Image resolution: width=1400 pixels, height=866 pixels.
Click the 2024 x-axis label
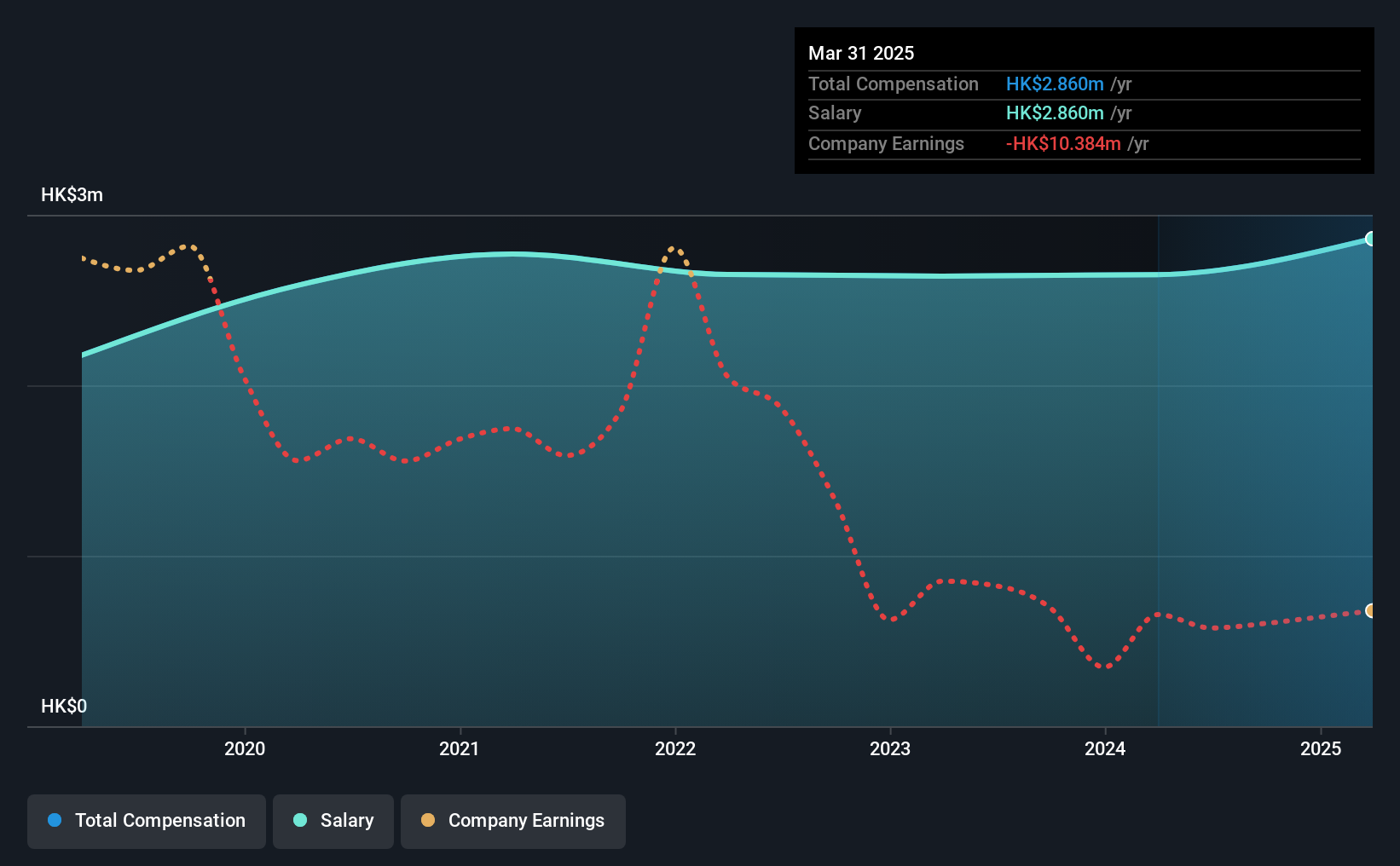[x=1105, y=748]
